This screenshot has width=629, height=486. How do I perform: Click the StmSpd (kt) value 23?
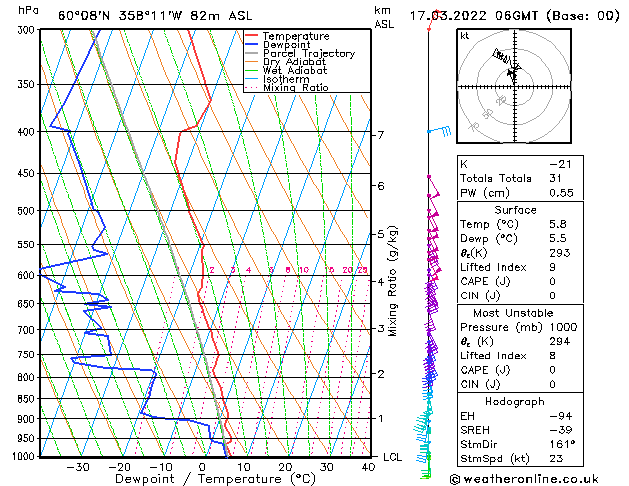tap(556, 459)
